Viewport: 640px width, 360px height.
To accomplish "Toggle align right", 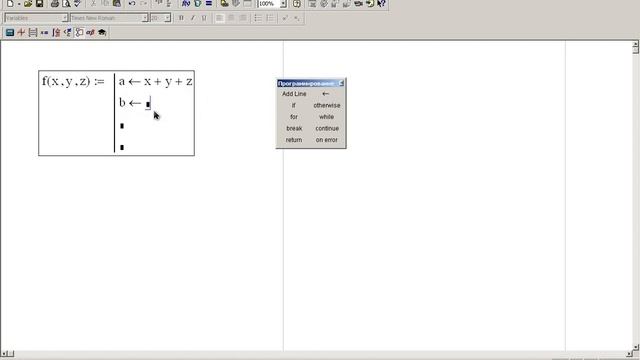I will (243, 18).
